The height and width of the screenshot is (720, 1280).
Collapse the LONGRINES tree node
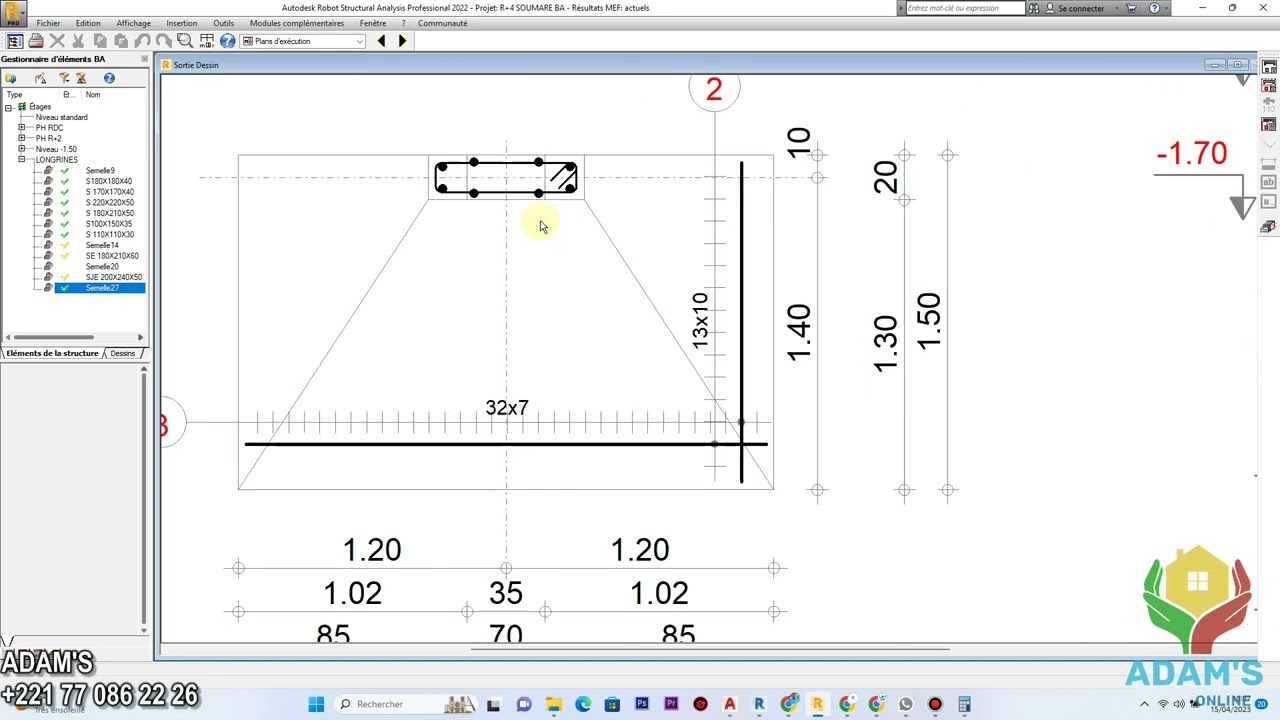(x=22, y=160)
